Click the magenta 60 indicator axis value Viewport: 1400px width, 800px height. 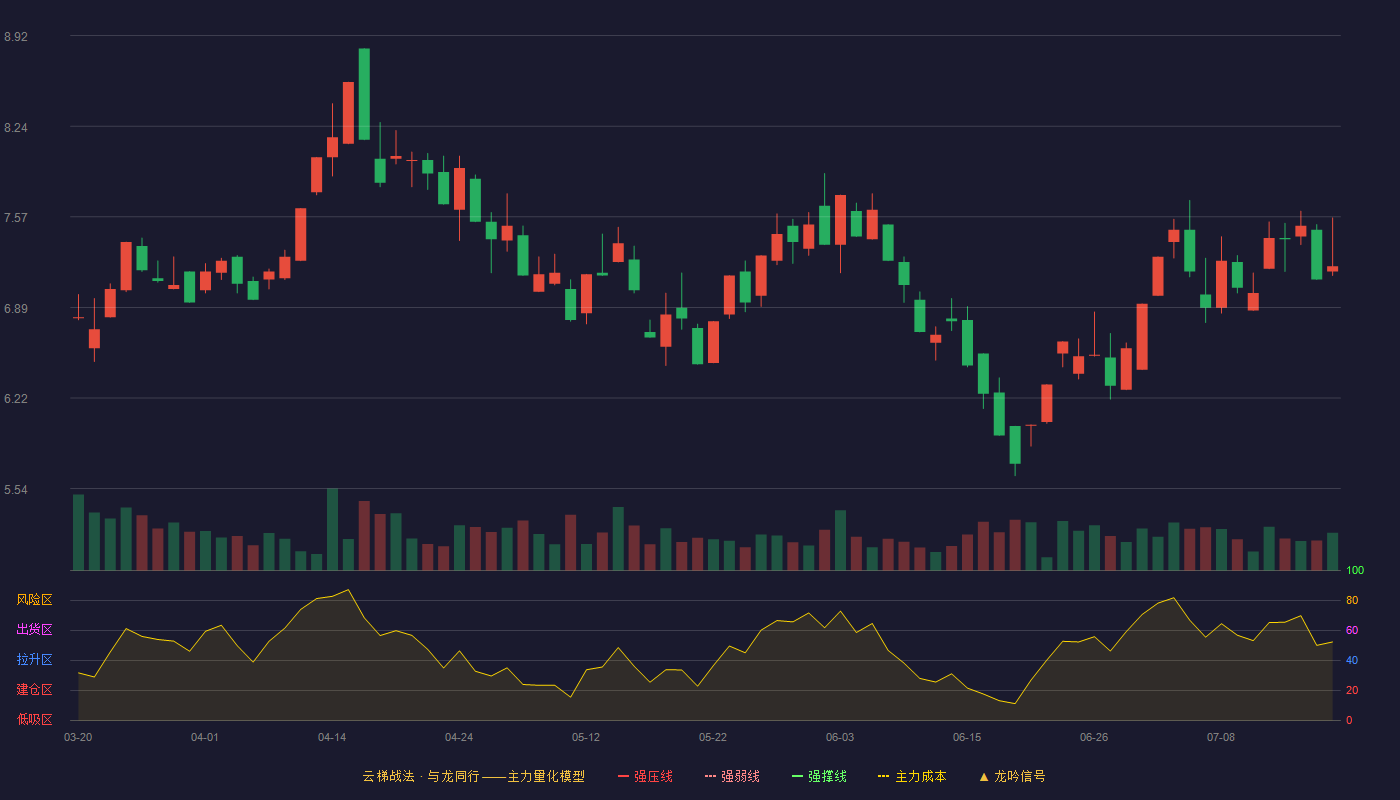1352,630
